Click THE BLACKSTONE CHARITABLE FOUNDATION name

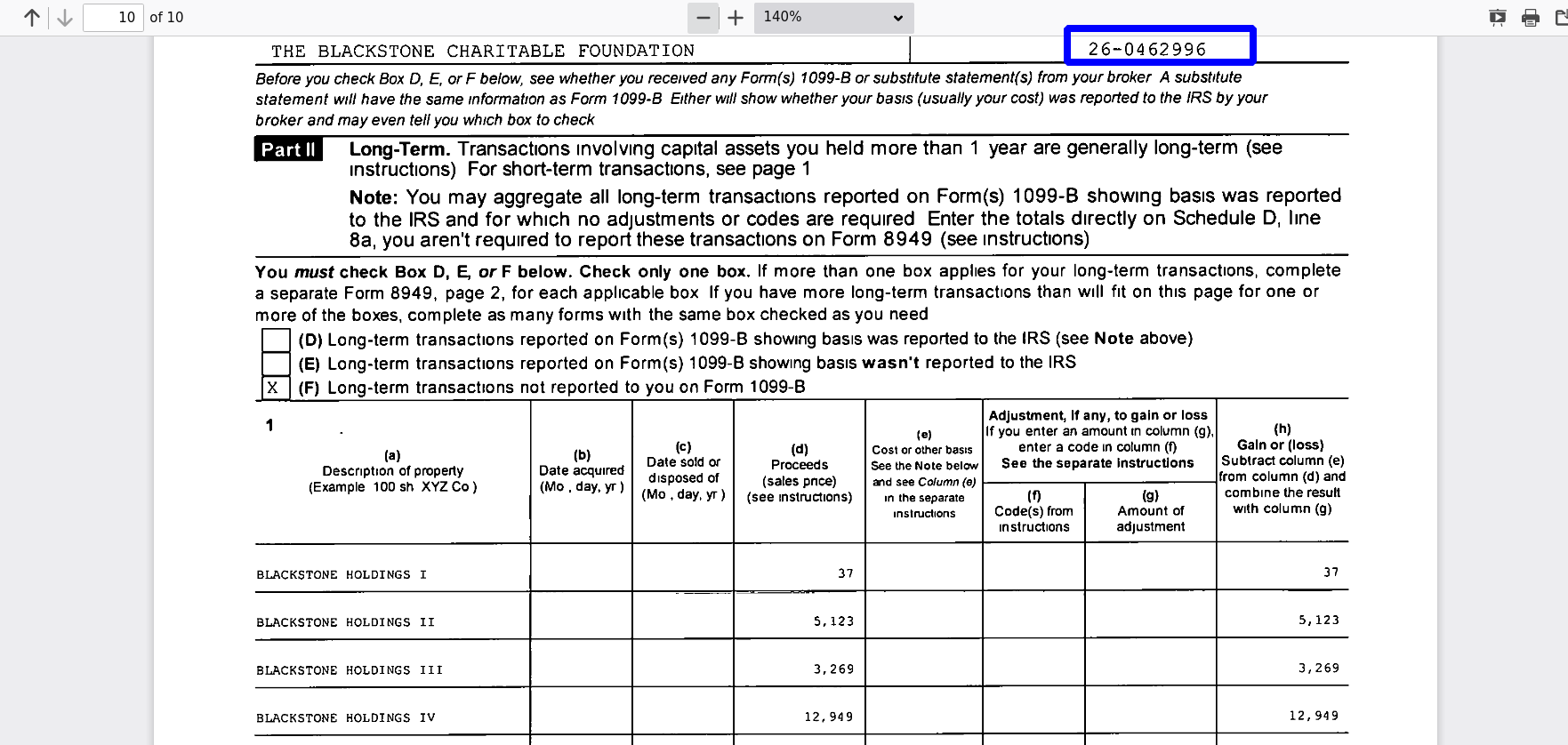click(483, 51)
